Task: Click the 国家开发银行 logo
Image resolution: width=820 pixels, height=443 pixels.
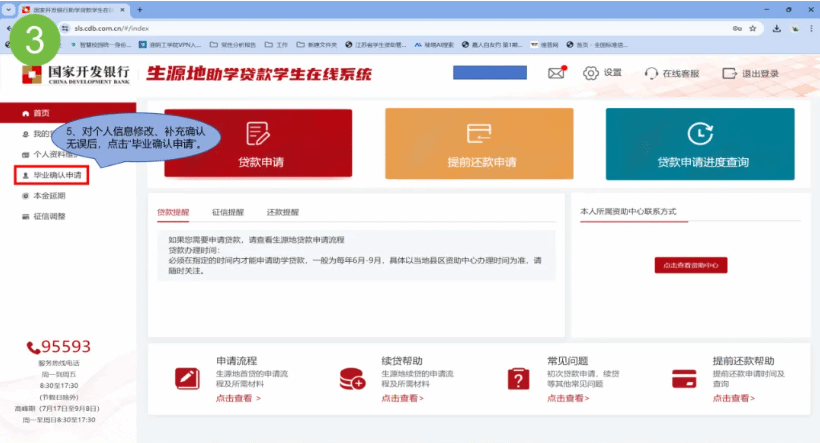Action: click(76, 74)
